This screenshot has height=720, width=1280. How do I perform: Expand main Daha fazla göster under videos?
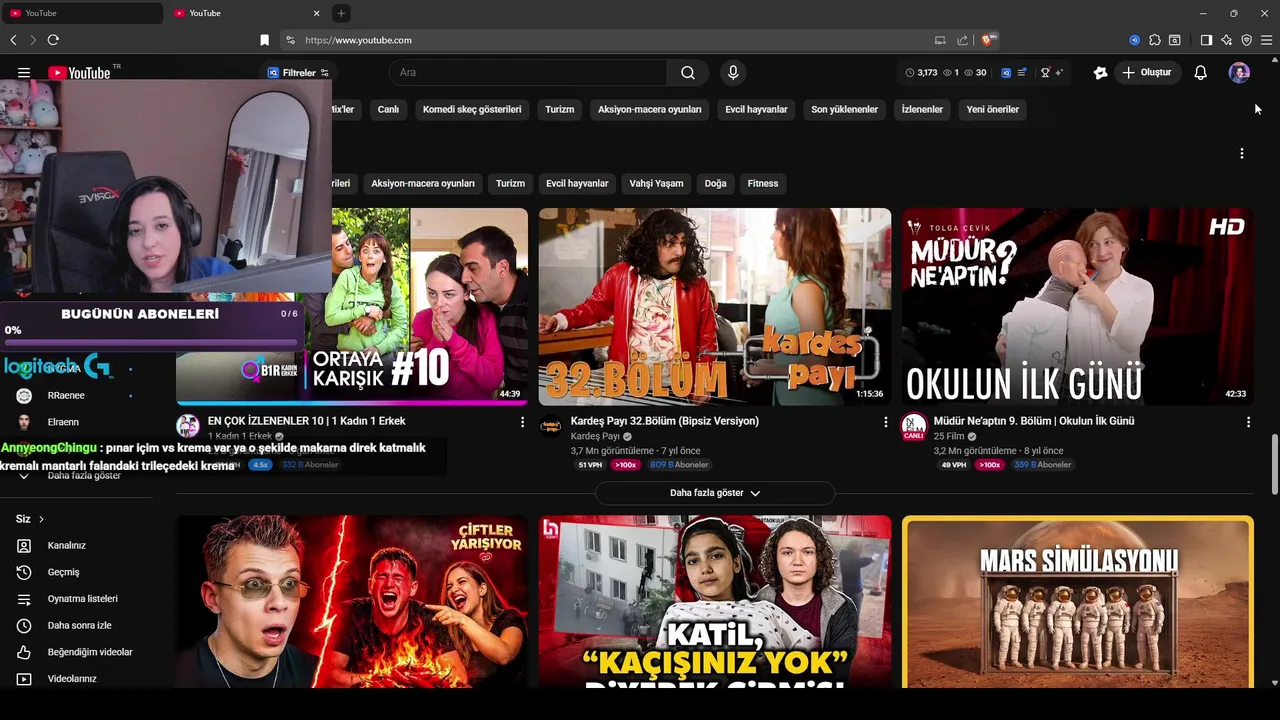[715, 493]
